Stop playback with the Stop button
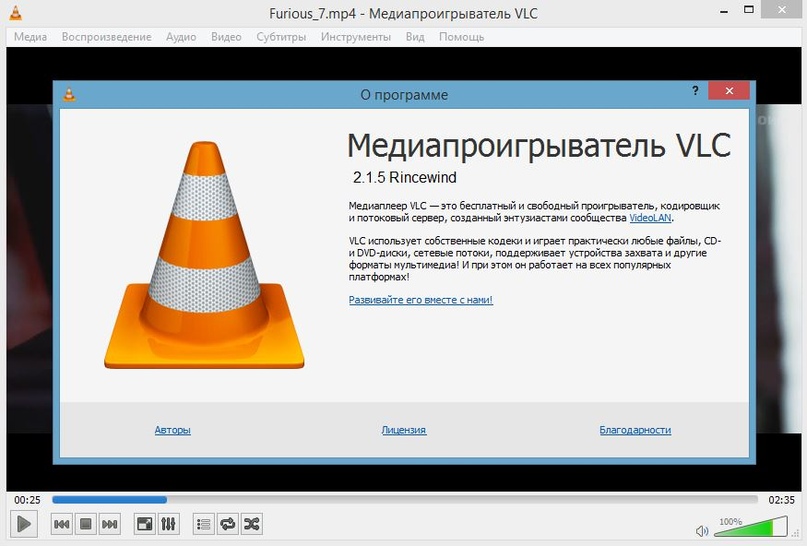 point(85,524)
